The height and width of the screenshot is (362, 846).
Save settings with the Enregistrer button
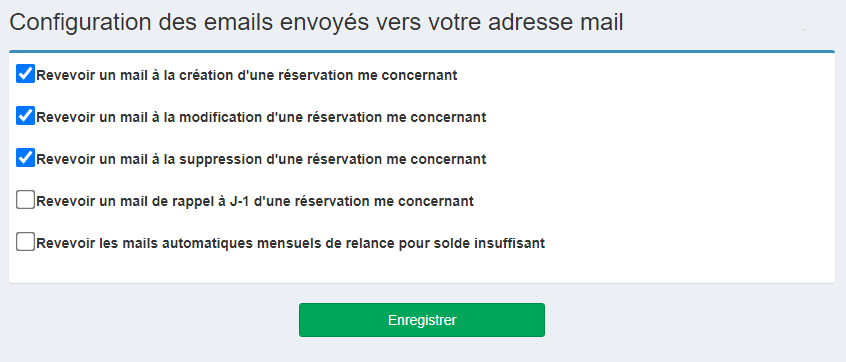422,320
